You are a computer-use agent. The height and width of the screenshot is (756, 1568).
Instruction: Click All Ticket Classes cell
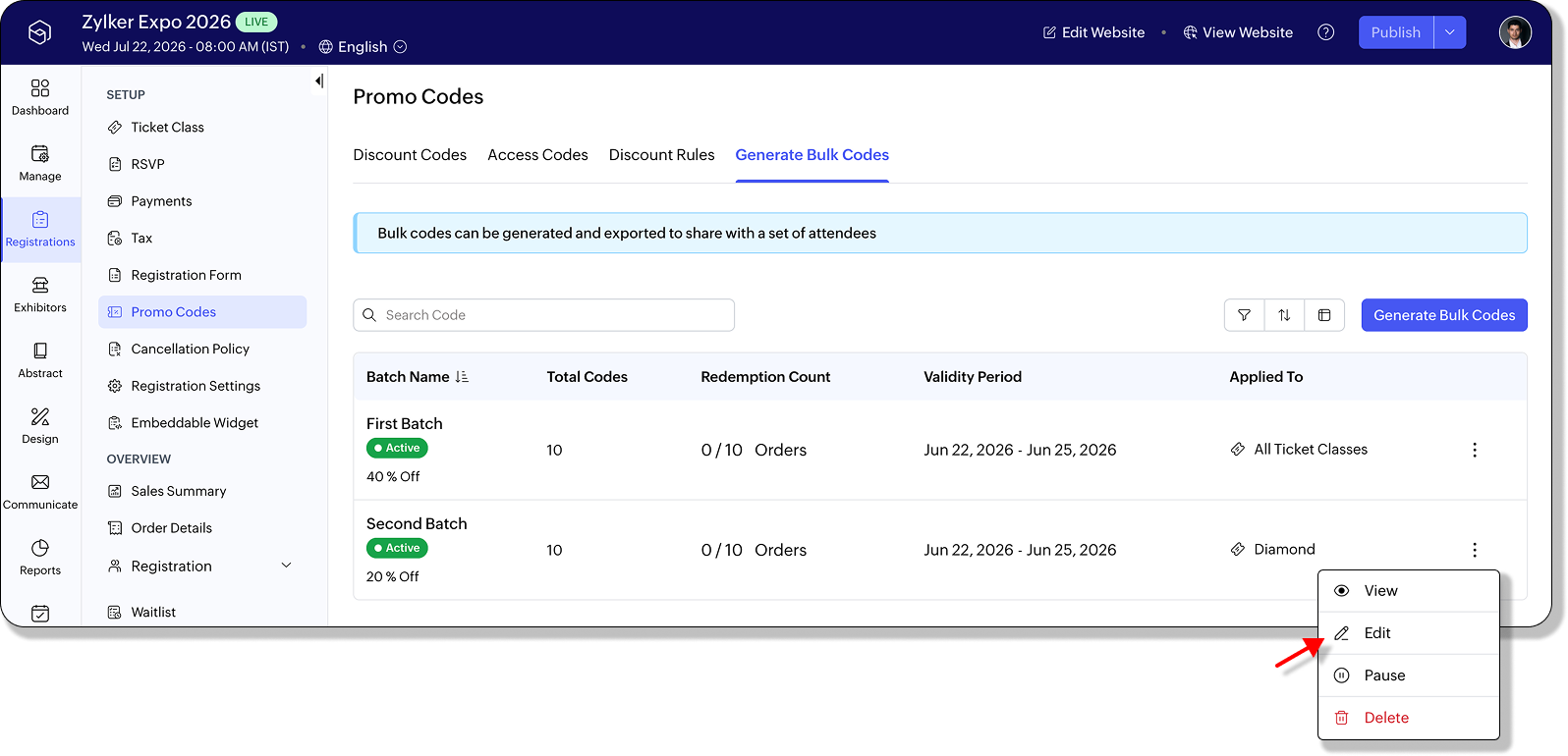coord(1299,450)
